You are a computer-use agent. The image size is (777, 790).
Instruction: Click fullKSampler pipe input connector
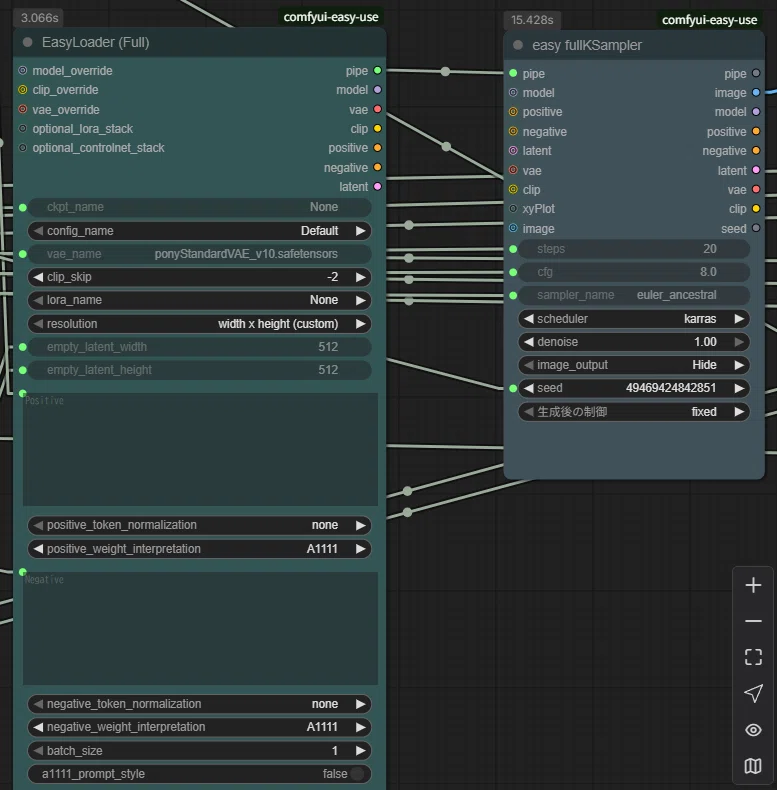click(513, 74)
